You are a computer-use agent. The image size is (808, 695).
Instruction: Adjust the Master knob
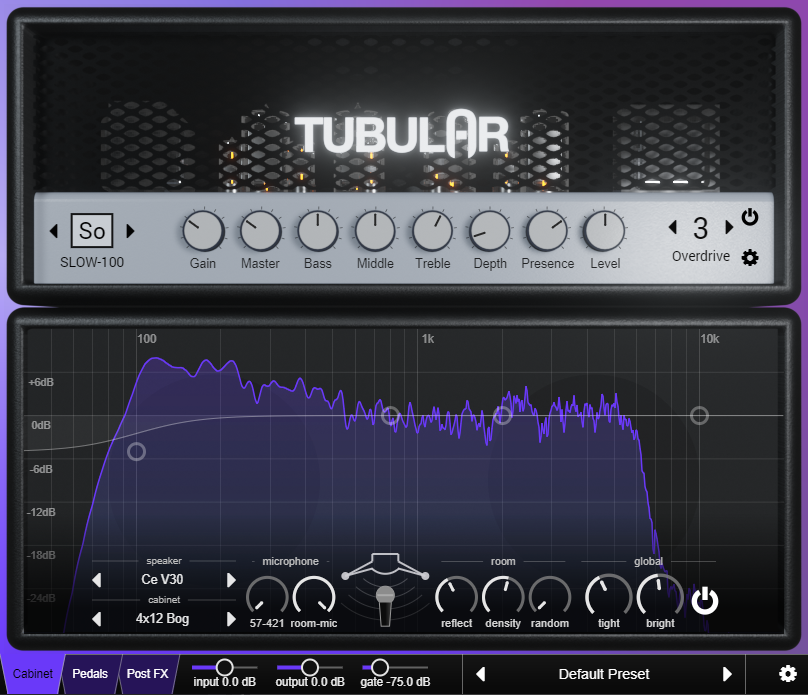tap(261, 231)
